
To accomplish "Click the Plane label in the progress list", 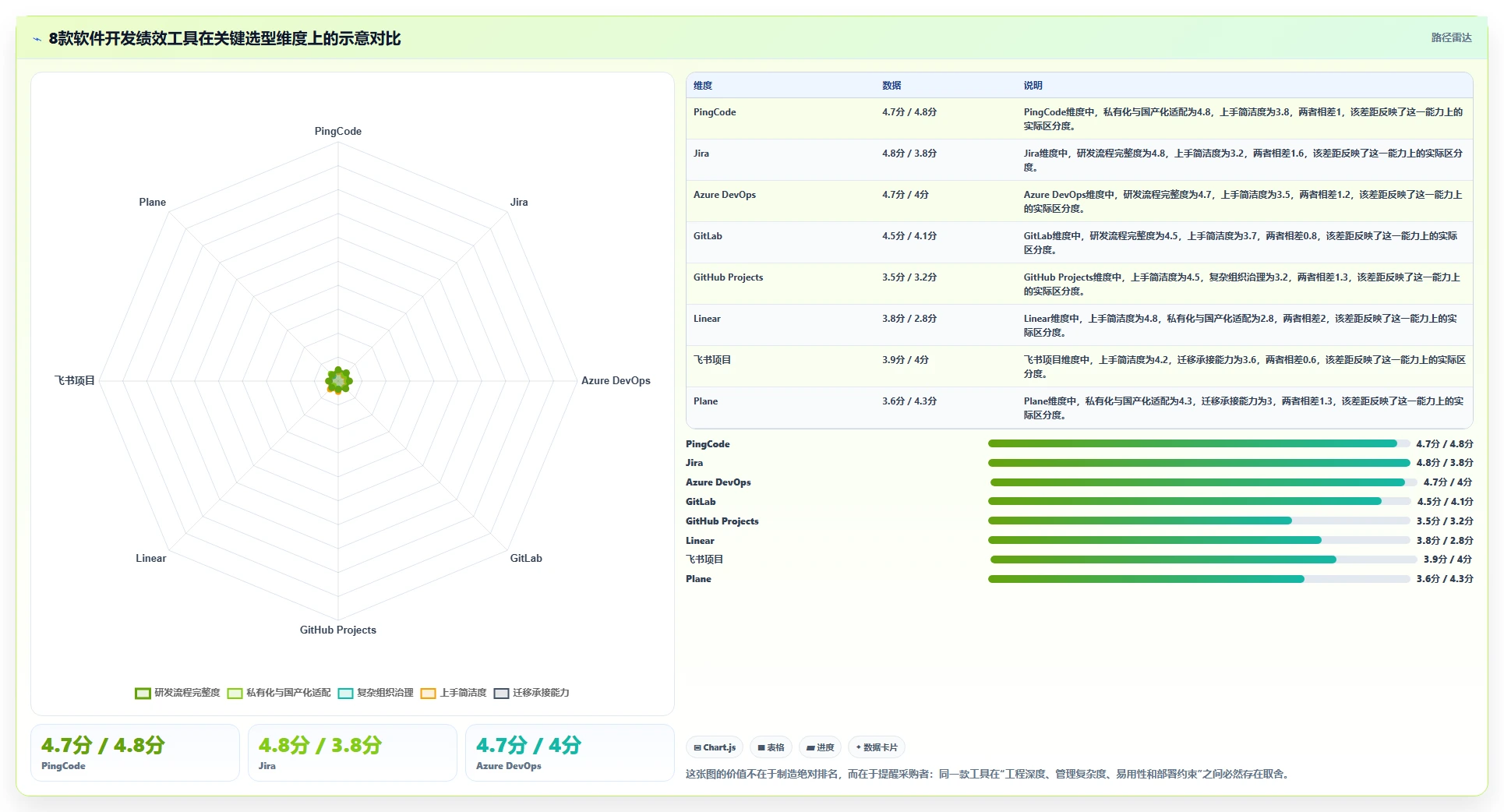I will (698, 579).
